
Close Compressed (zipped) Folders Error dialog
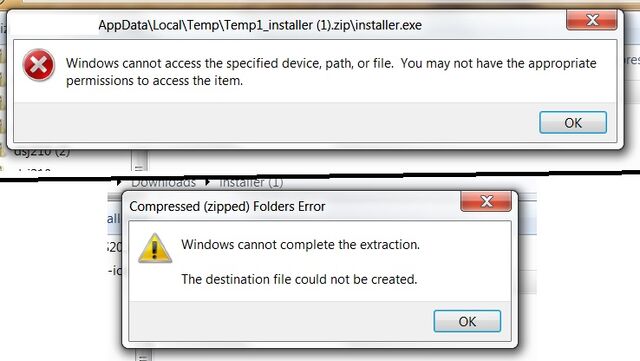pos(486,201)
